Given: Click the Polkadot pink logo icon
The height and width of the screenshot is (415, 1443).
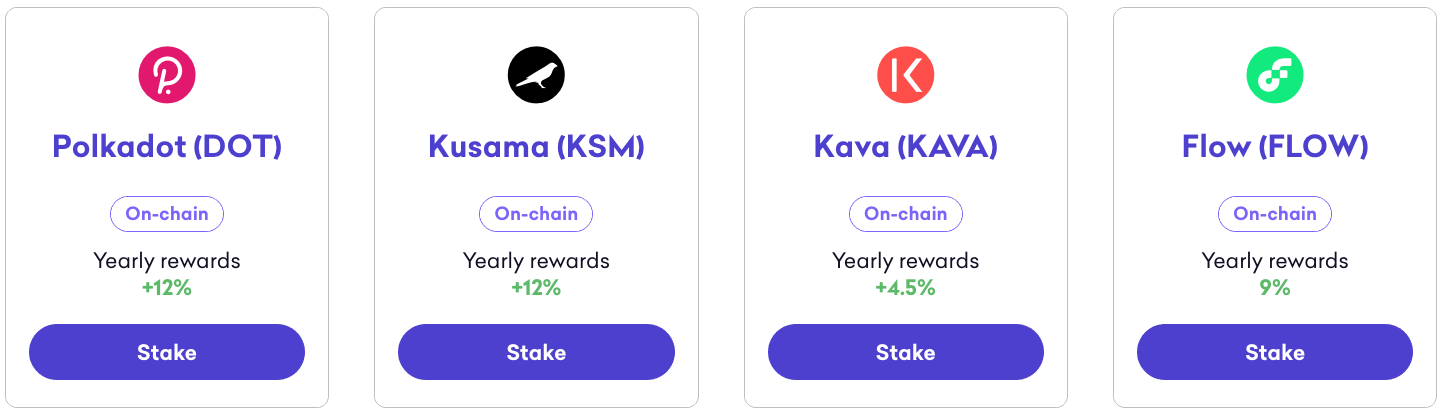Looking at the screenshot, I should (x=167, y=74).
